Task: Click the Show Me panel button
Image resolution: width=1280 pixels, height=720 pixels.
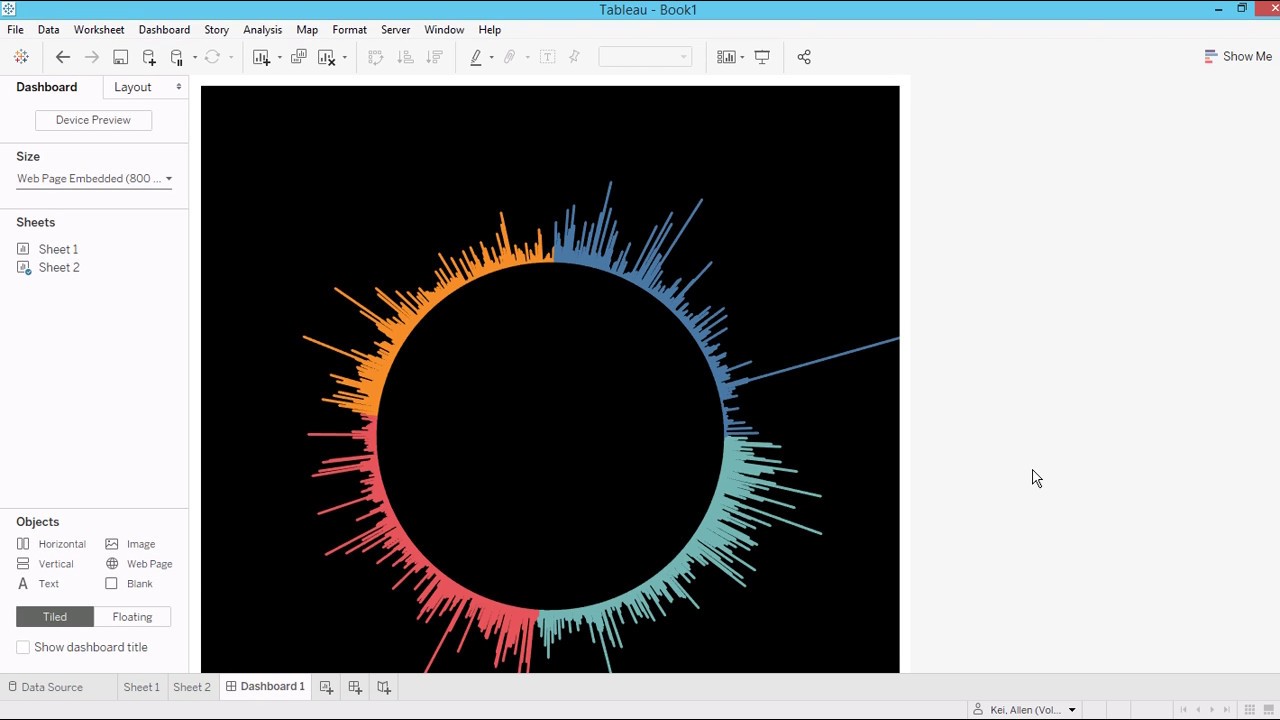Action: [1238, 57]
